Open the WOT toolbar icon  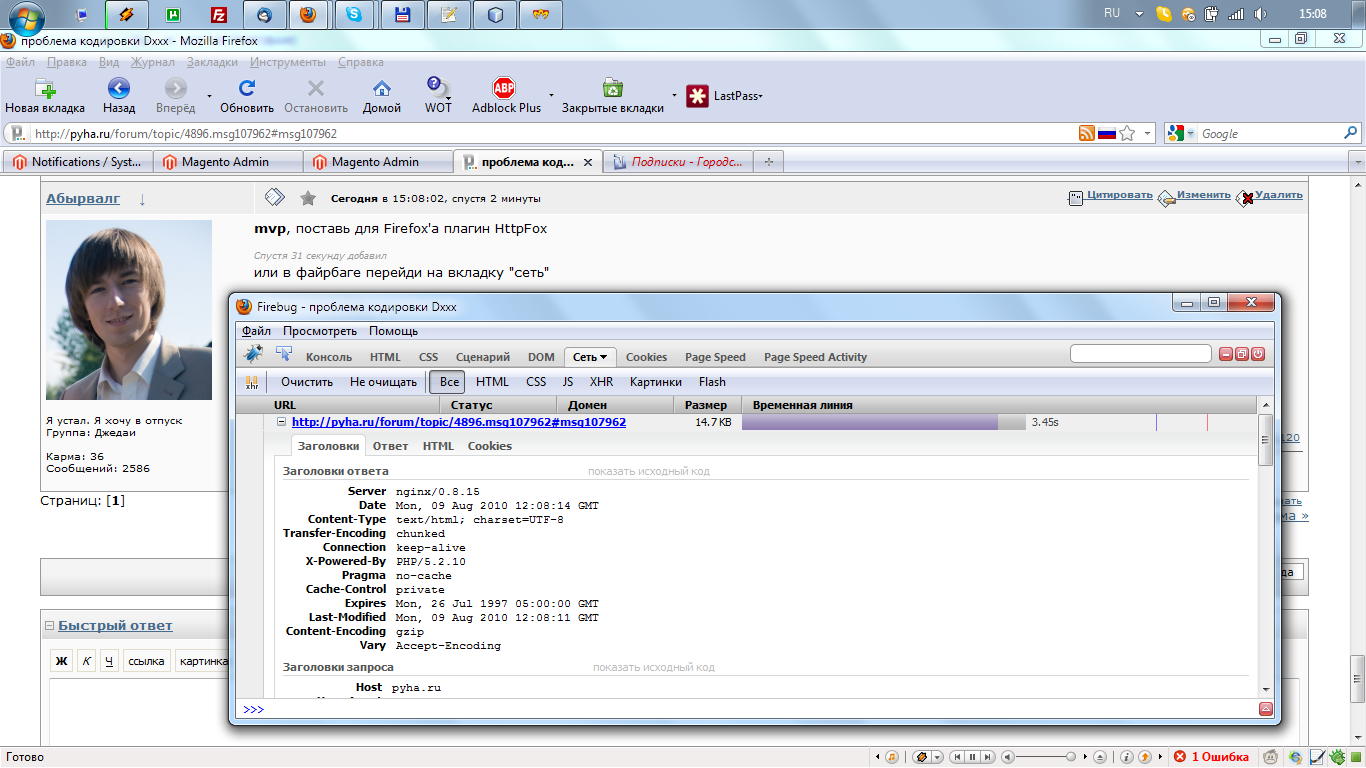pos(437,88)
